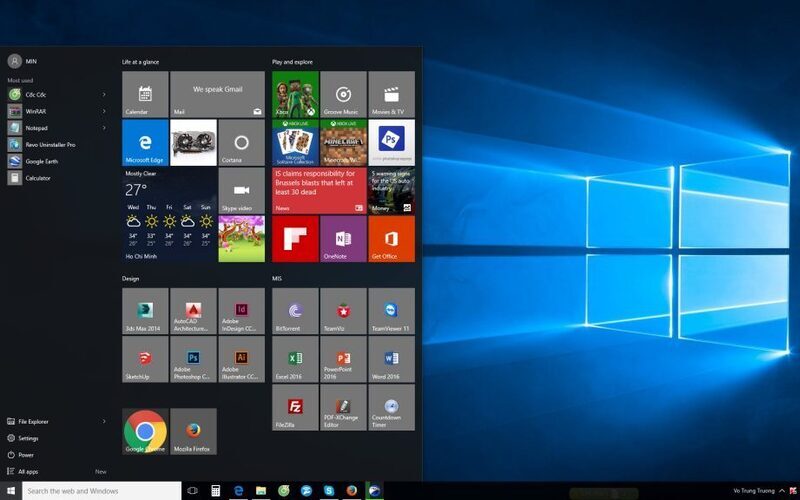Open the Cortana tile
This screenshot has width=800, height=500.
click(x=241, y=142)
